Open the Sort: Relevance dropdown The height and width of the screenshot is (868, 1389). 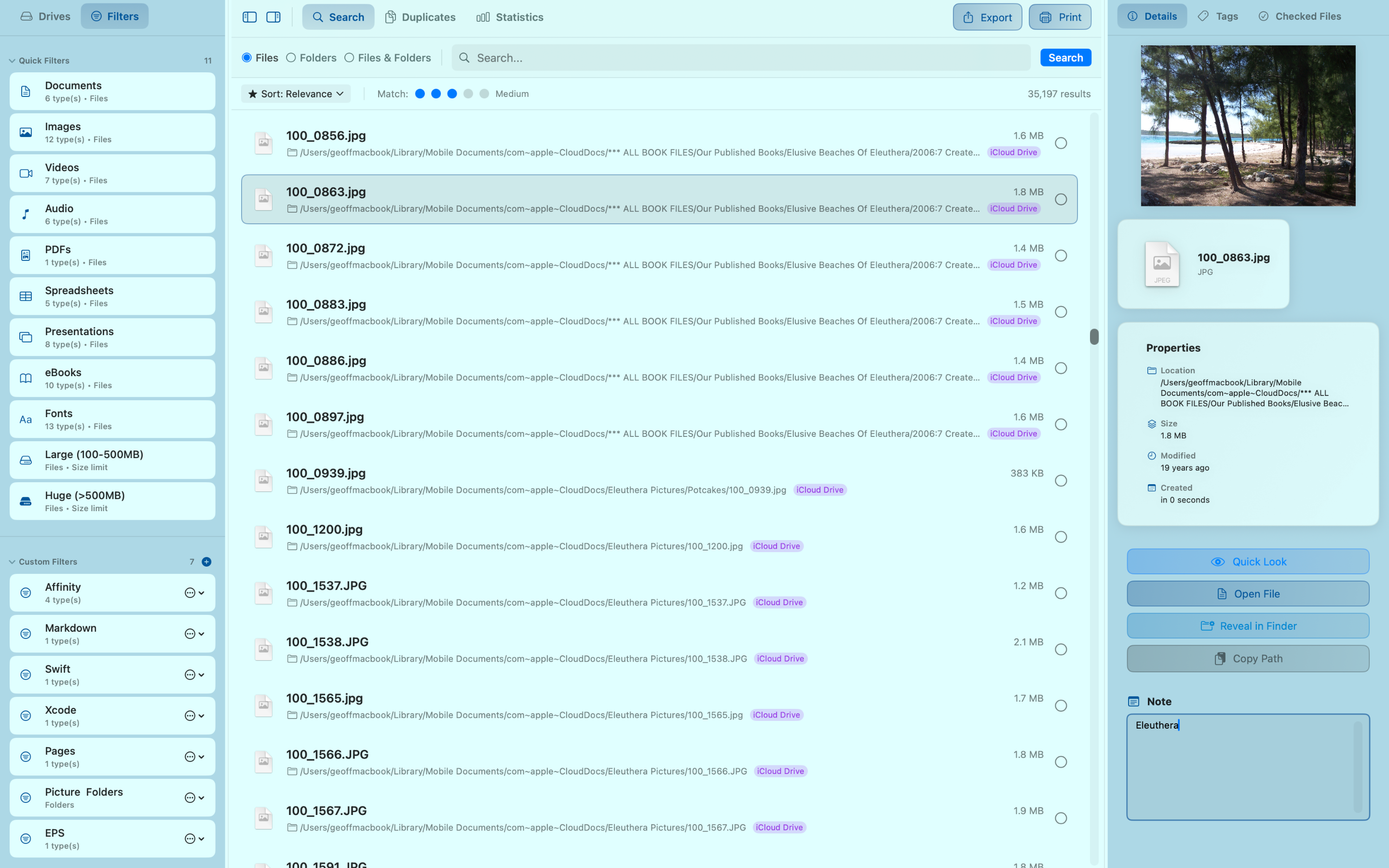(x=296, y=94)
